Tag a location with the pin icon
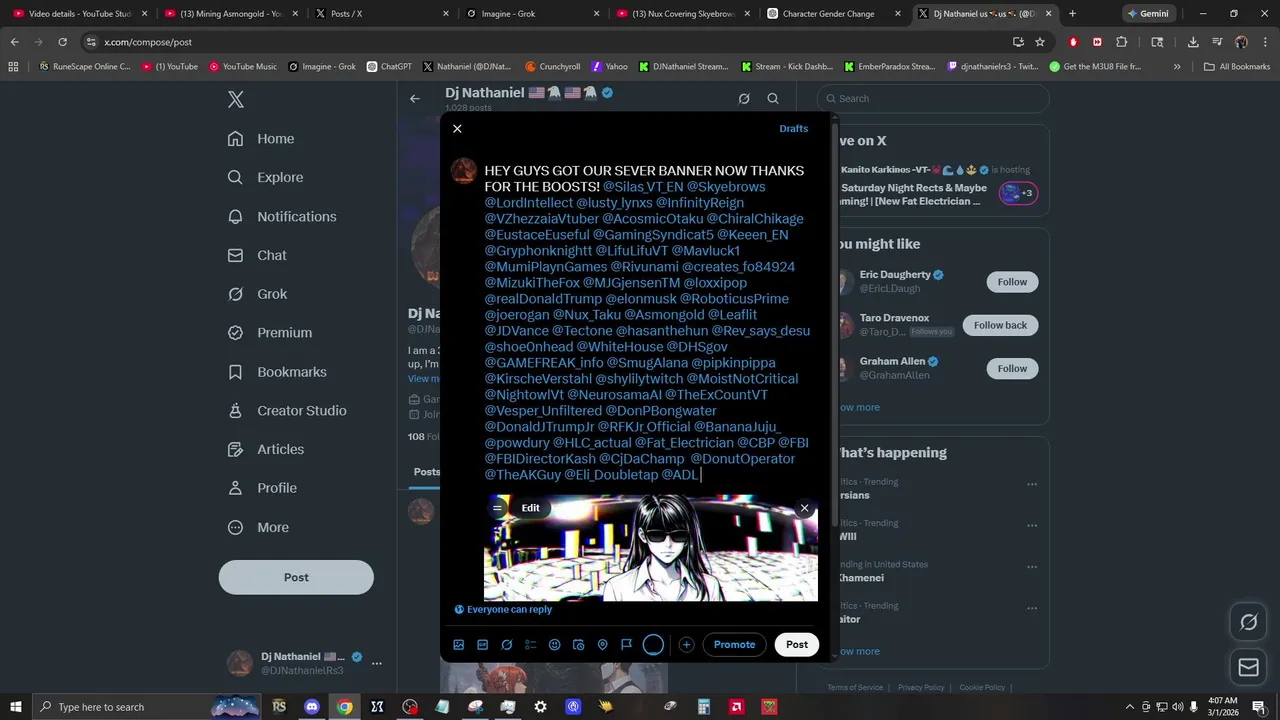The height and width of the screenshot is (720, 1280). coord(602,645)
